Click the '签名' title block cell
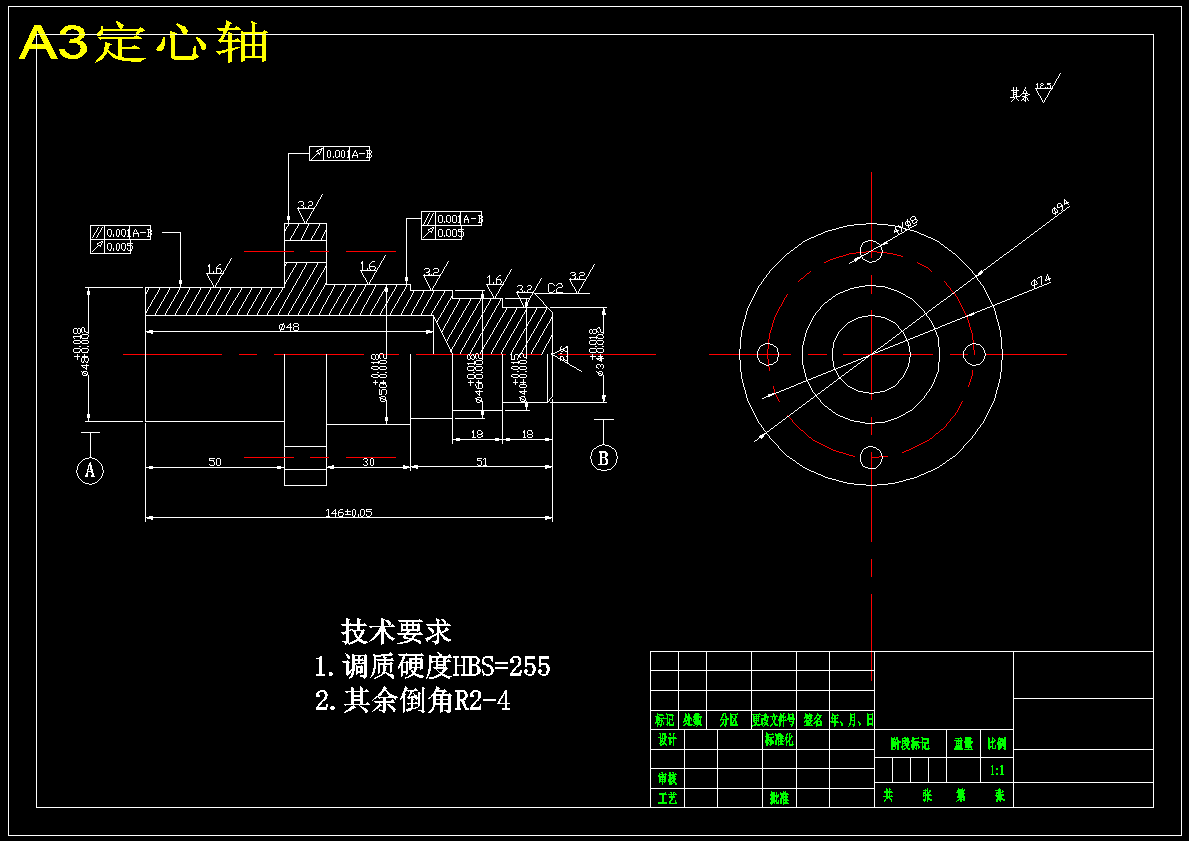Viewport: 1189px width, 841px height. (x=813, y=720)
